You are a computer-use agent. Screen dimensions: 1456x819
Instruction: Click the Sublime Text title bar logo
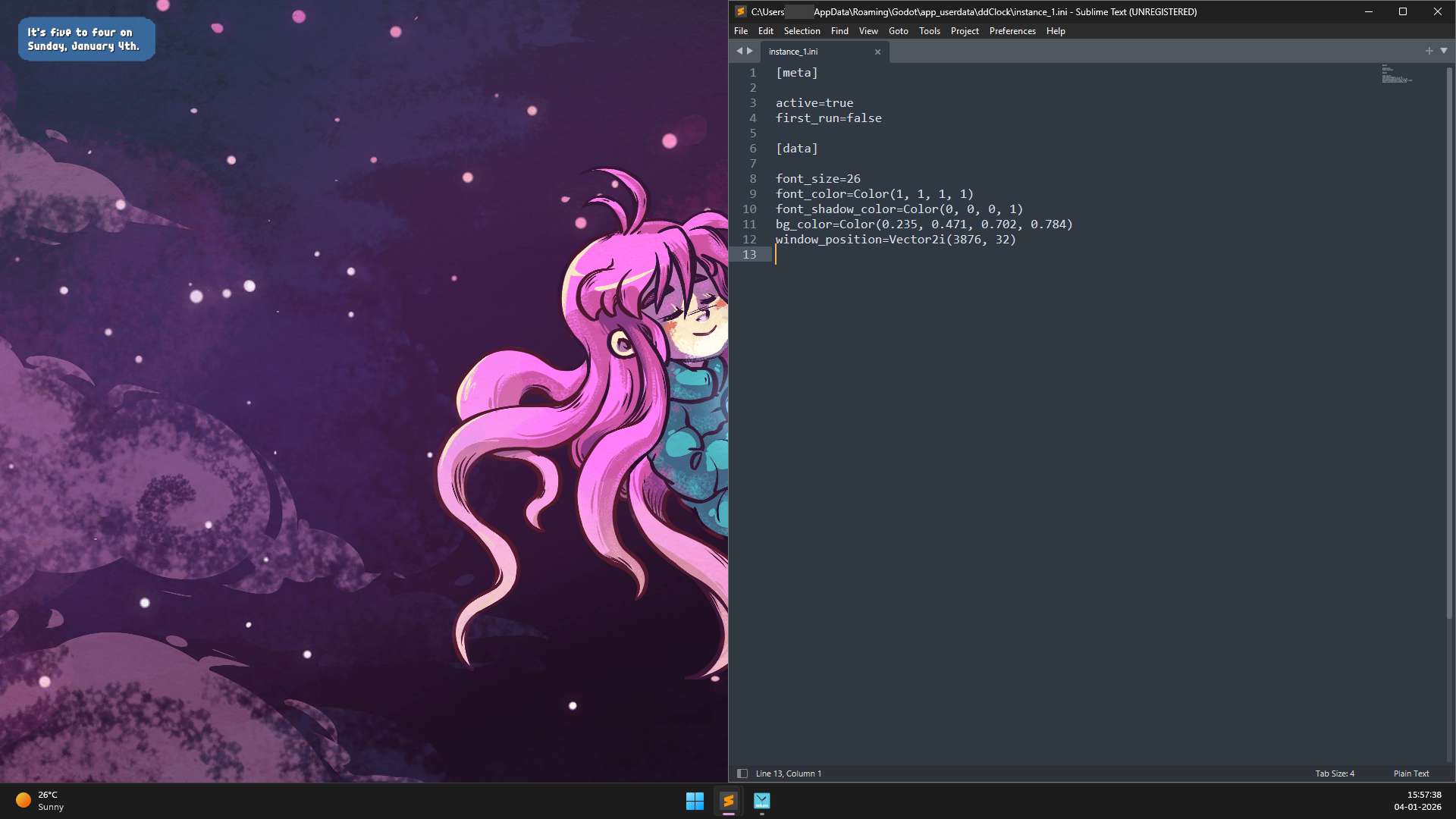(741, 11)
